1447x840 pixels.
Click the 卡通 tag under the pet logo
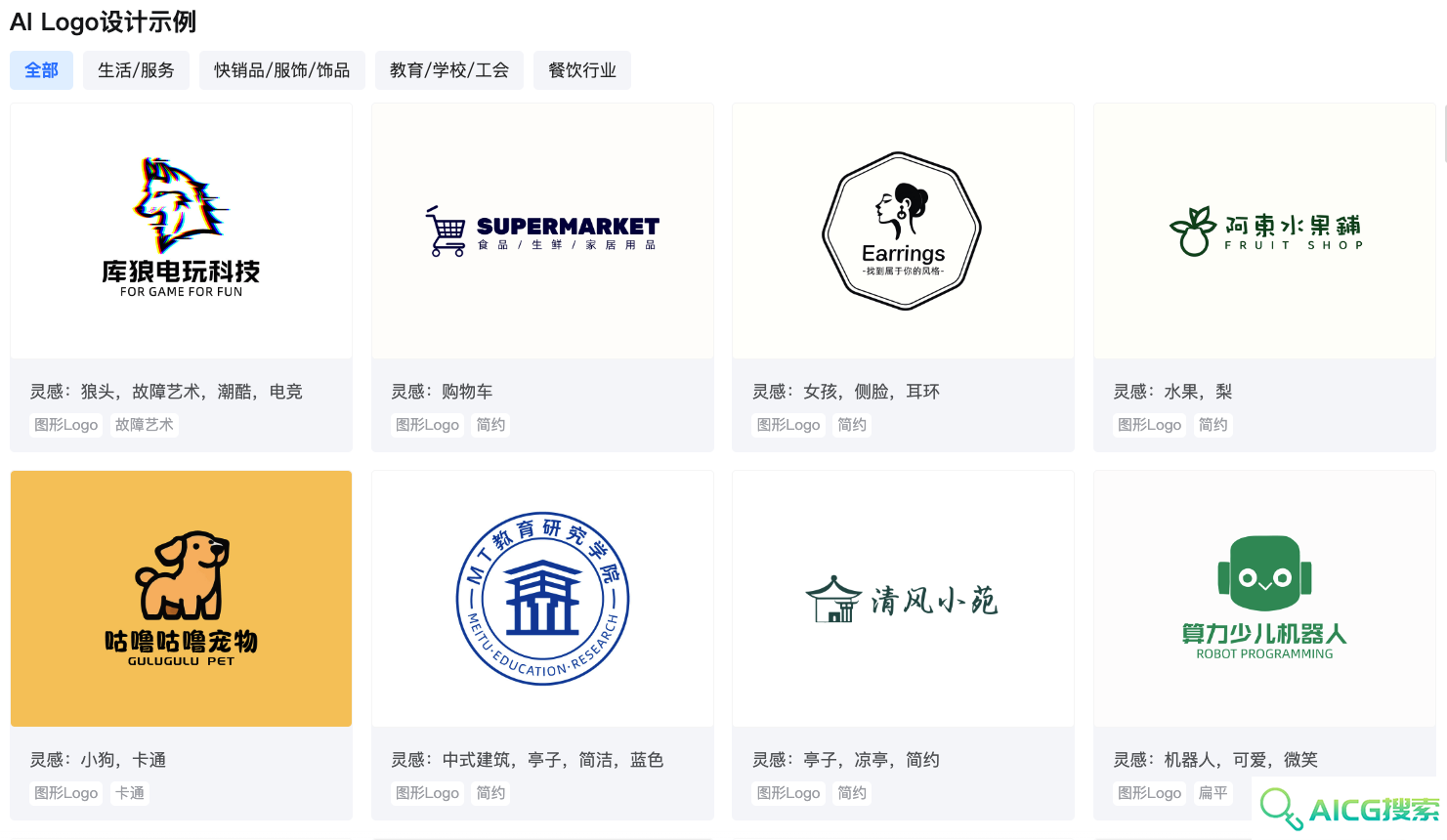[130, 793]
